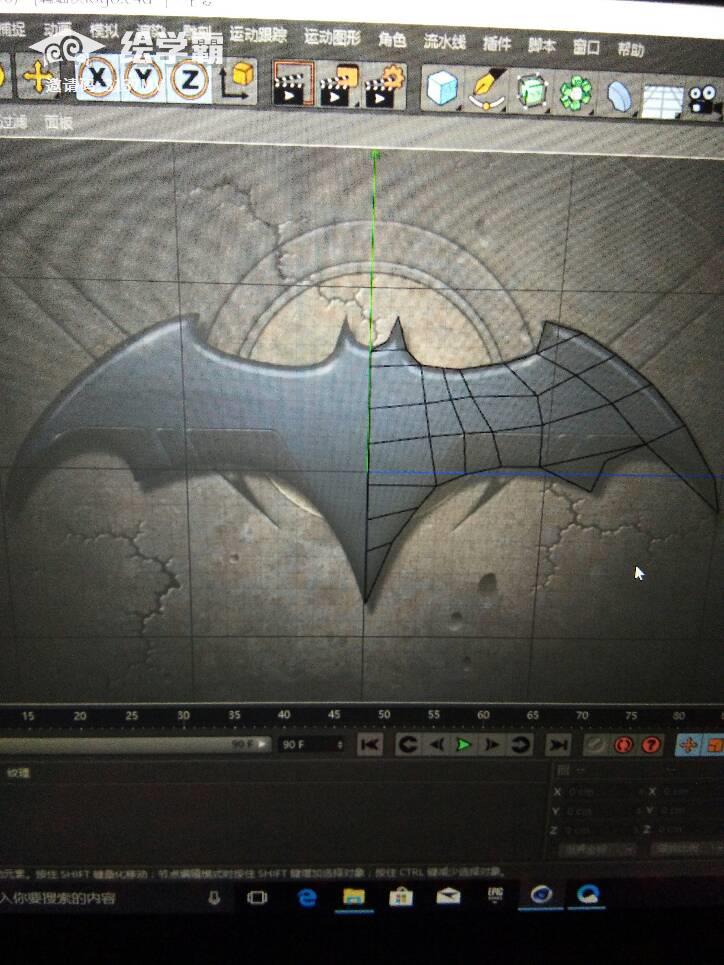Click the green Y axis handle tip
The image size is (724, 965).
tap(375, 154)
